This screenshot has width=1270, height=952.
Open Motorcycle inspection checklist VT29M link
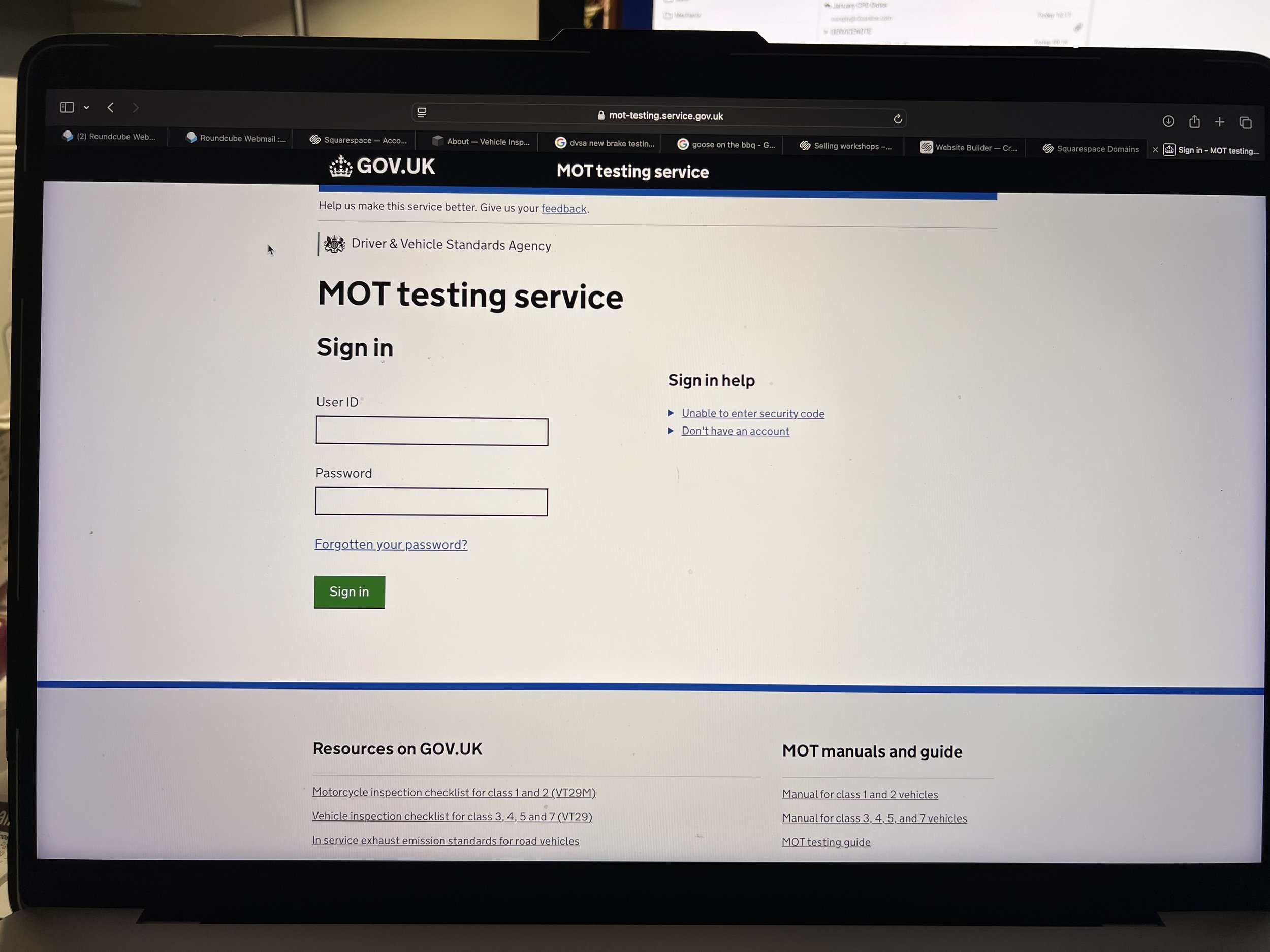coord(454,793)
